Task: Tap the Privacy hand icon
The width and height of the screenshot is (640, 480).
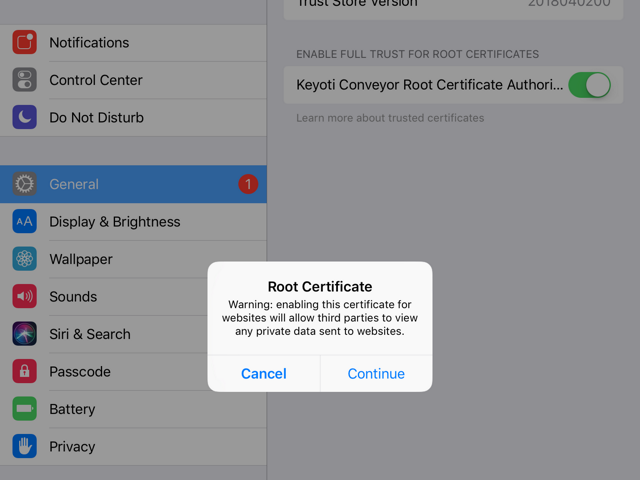Action: (x=24, y=447)
